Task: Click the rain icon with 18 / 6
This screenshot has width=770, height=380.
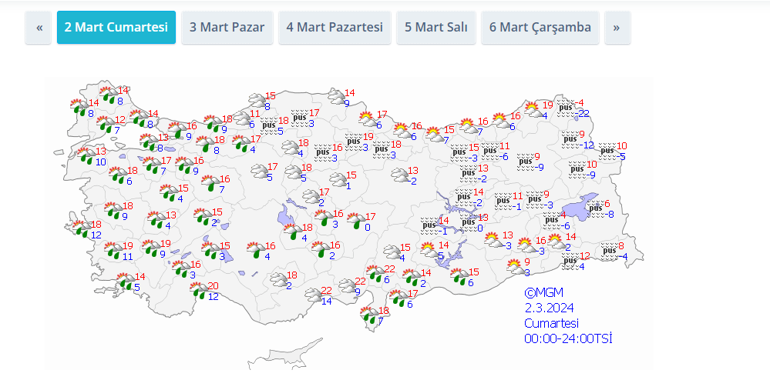Action: (118, 175)
